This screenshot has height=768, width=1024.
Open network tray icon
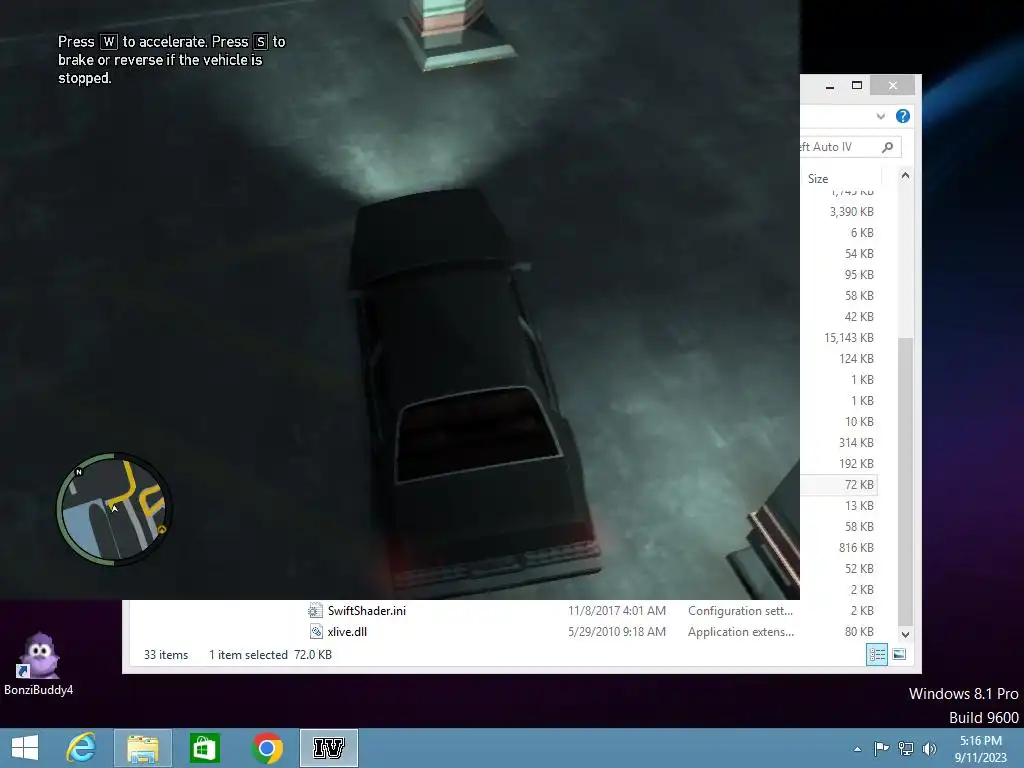tap(906, 748)
